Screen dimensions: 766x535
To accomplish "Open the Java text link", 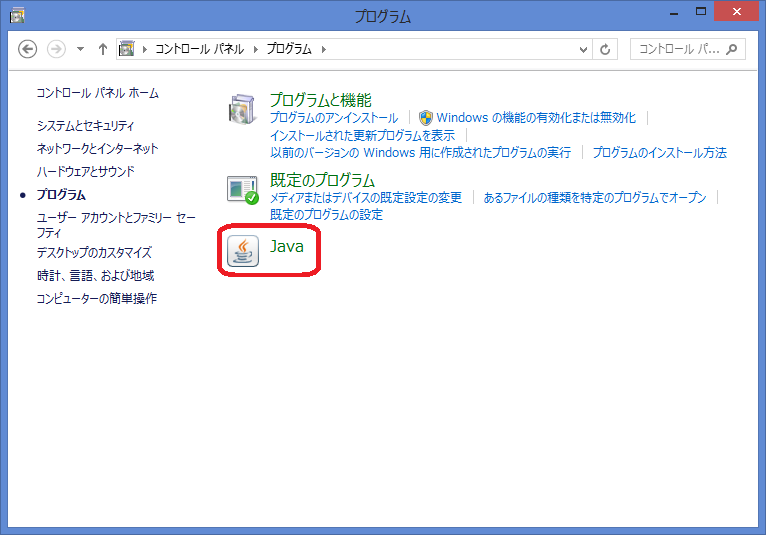I will click(287, 246).
